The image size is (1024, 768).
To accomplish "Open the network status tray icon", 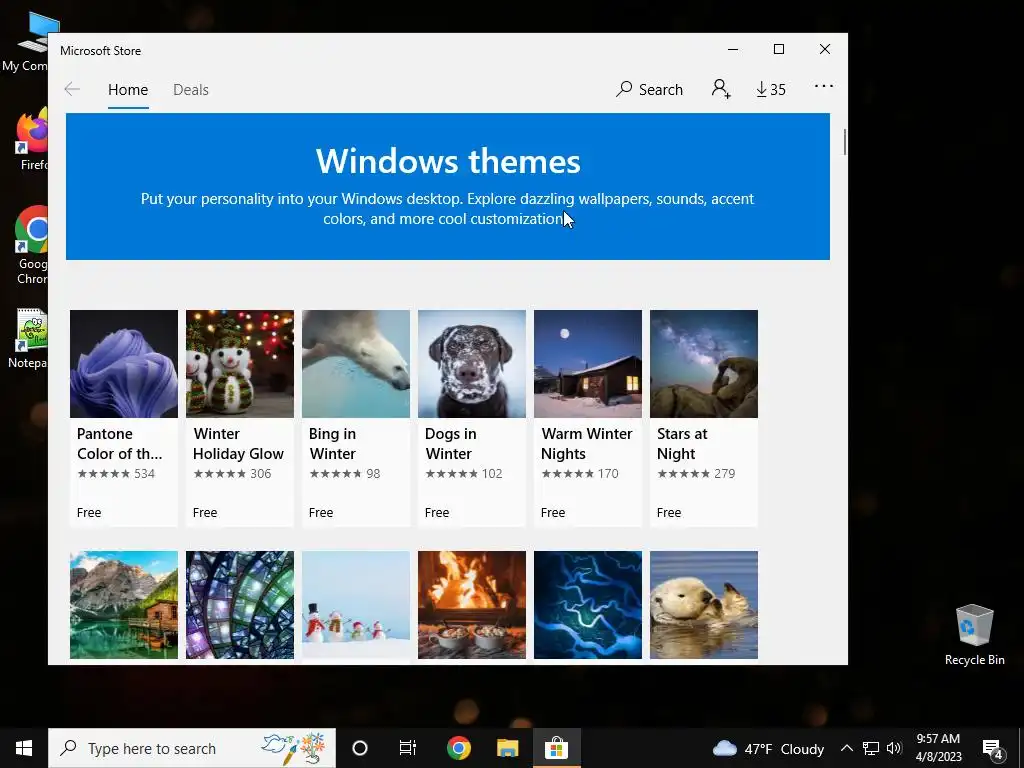I will pos(871,748).
